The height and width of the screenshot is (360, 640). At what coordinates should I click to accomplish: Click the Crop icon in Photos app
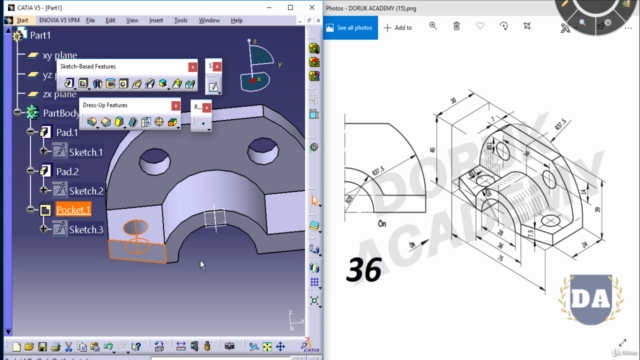click(x=527, y=26)
